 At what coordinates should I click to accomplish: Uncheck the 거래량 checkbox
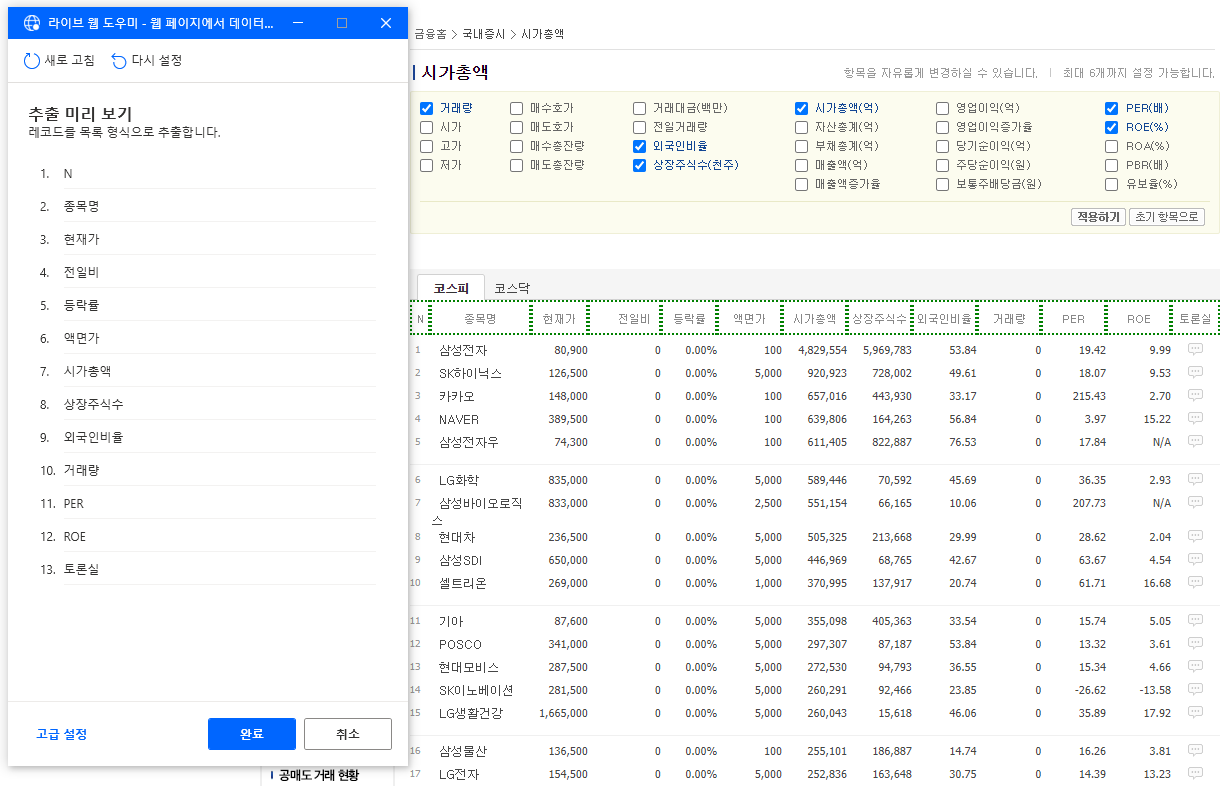click(427, 108)
